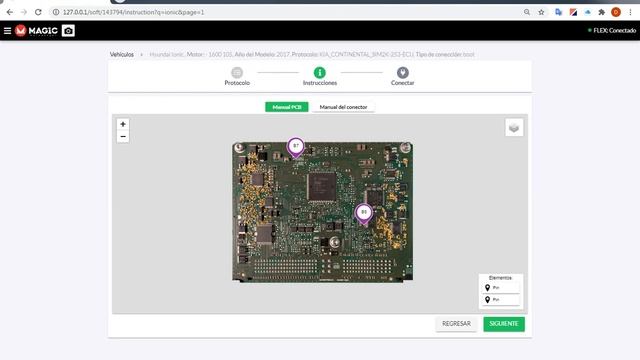The width and height of the screenshot is (640, 360).
Task: Open the browser three-dot menu
Action: (630, 12)
